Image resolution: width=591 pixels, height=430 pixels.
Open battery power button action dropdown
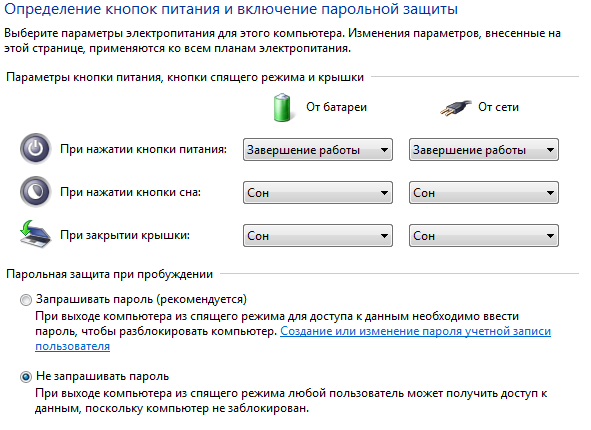point(318,150)
